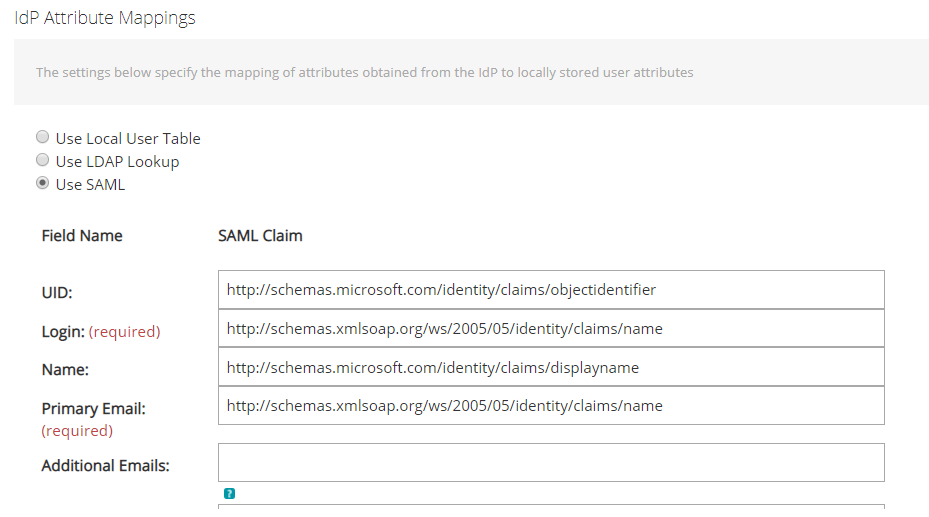Click the Additional Emails label

pyautogui.click(x=105, y=465)
